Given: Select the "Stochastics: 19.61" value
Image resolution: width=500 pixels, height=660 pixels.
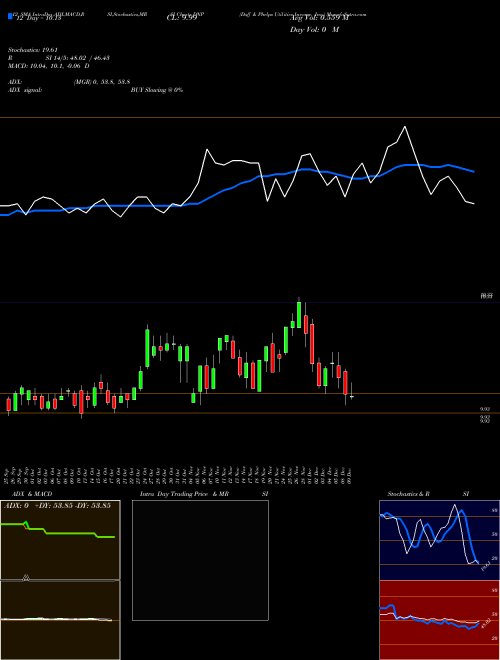Looking at the screenshot, I should [x=33, y=50].
